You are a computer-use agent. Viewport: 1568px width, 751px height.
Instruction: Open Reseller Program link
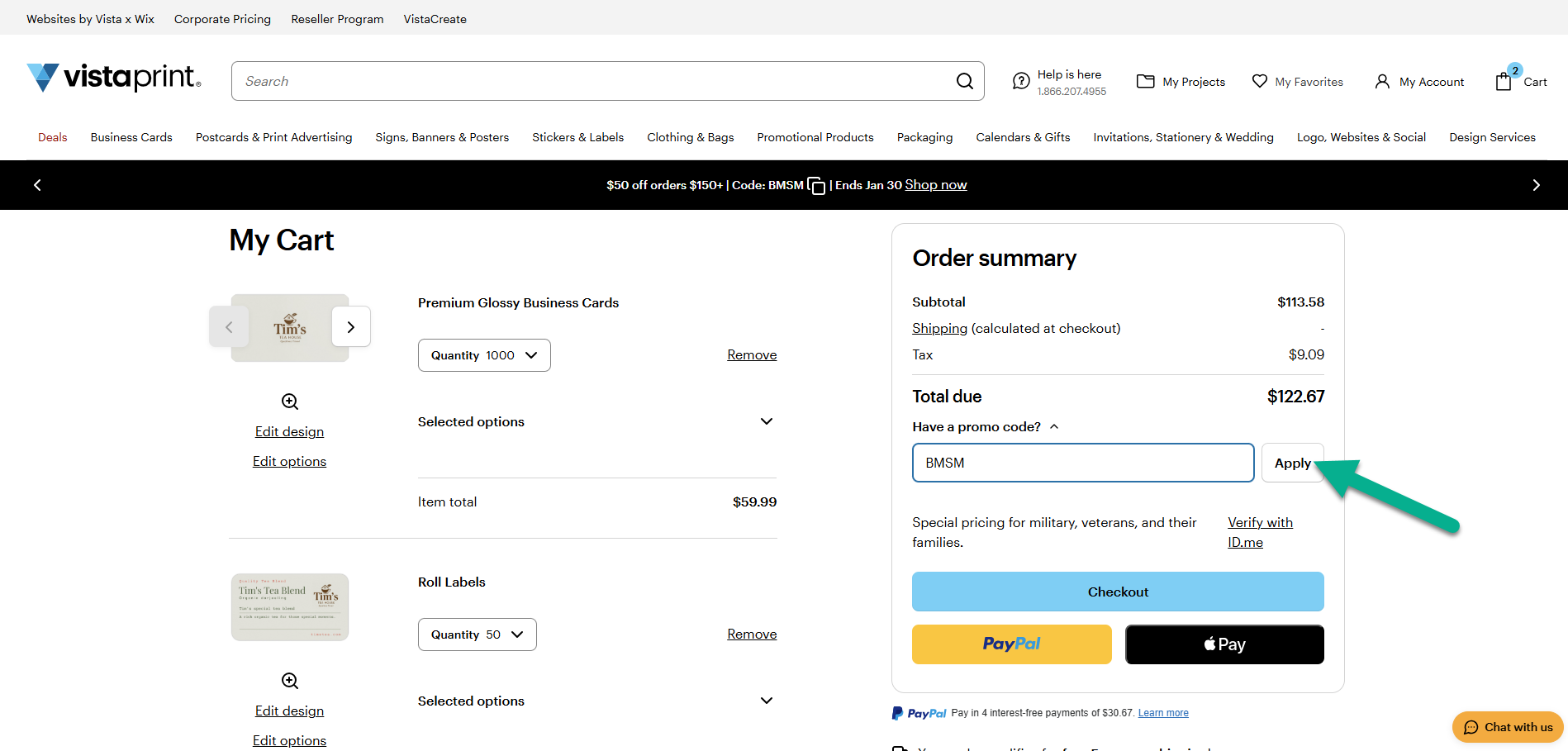coord(337,19)
